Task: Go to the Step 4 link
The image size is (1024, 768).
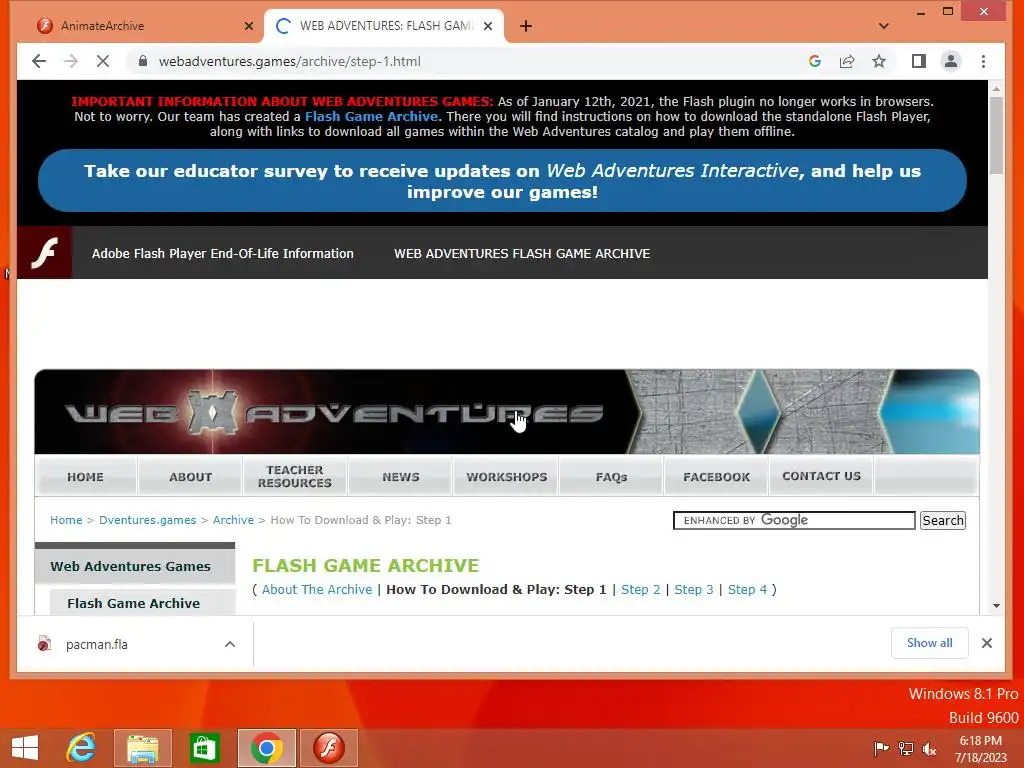Action: coord(747,589)
